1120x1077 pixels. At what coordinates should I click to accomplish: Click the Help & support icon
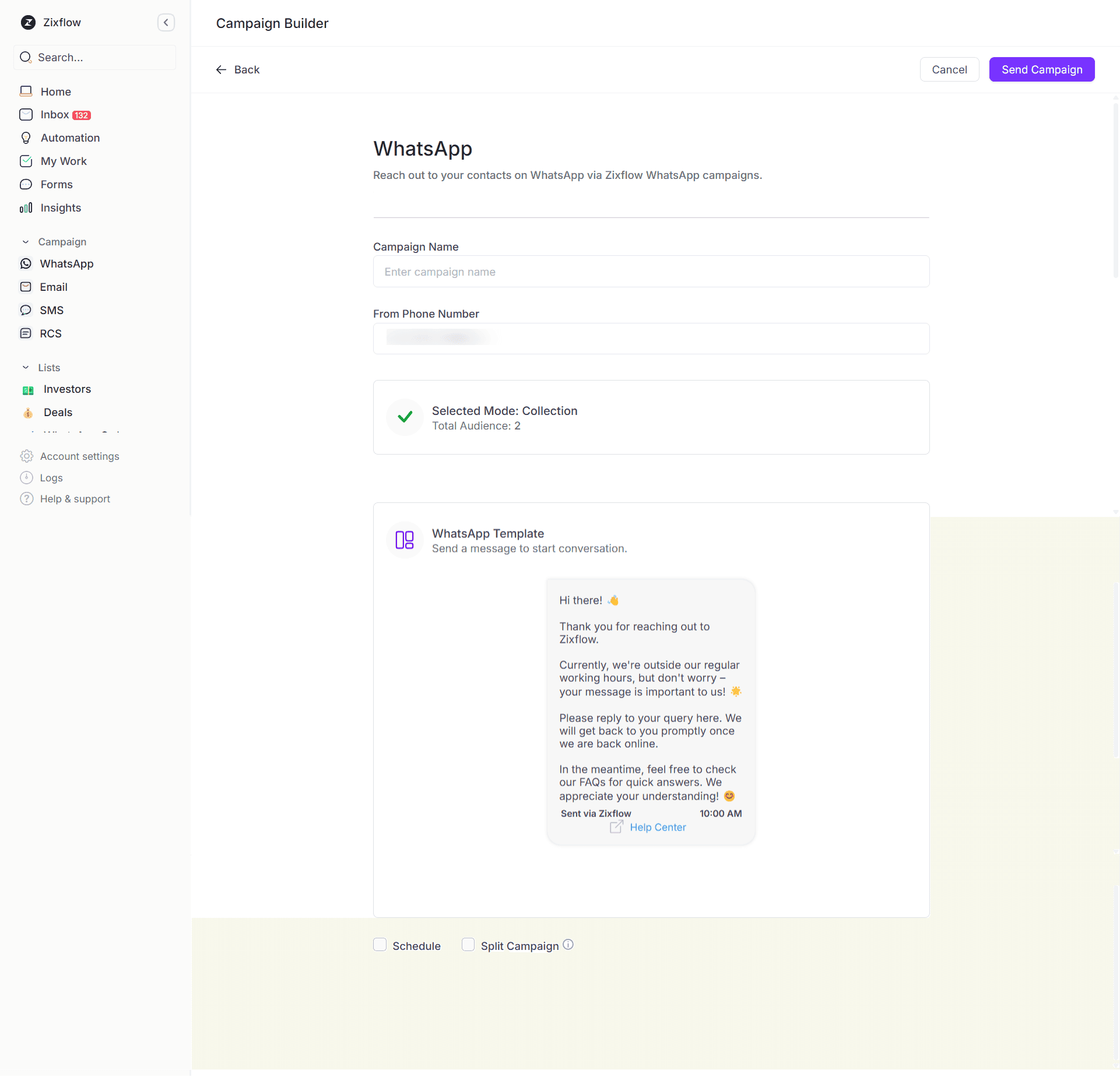click(26, 499)
